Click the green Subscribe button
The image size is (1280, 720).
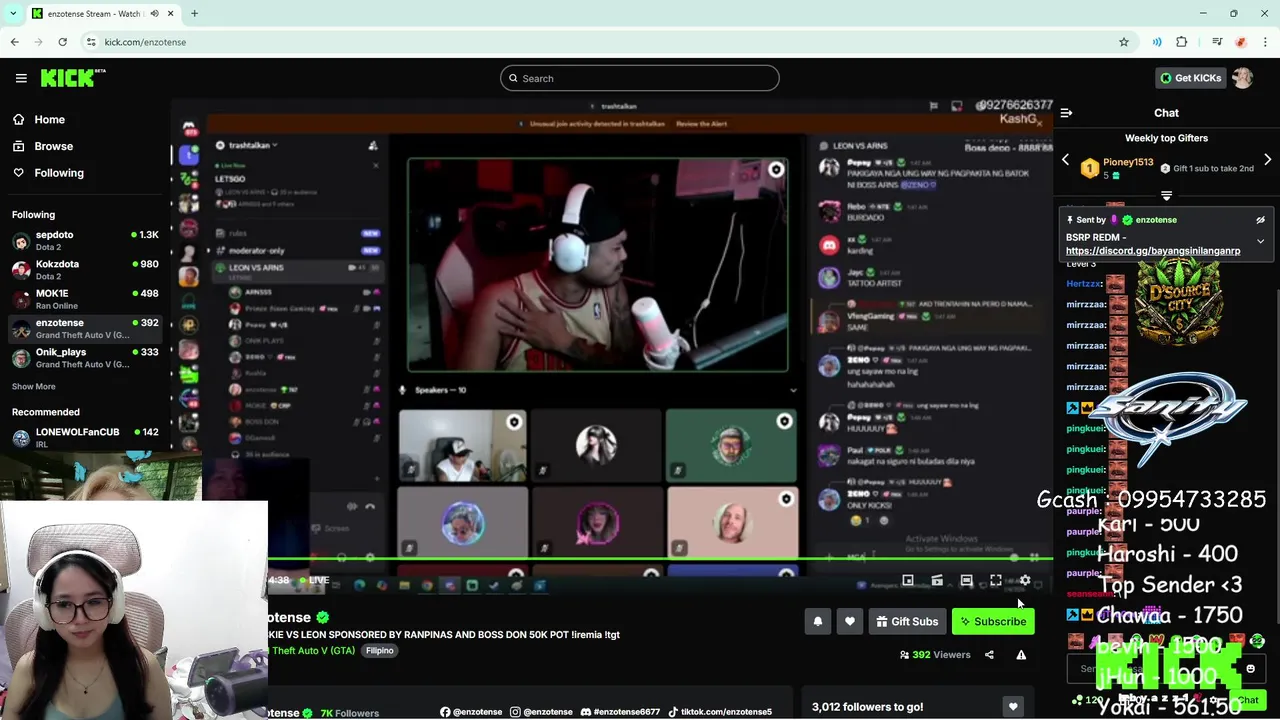993,622
